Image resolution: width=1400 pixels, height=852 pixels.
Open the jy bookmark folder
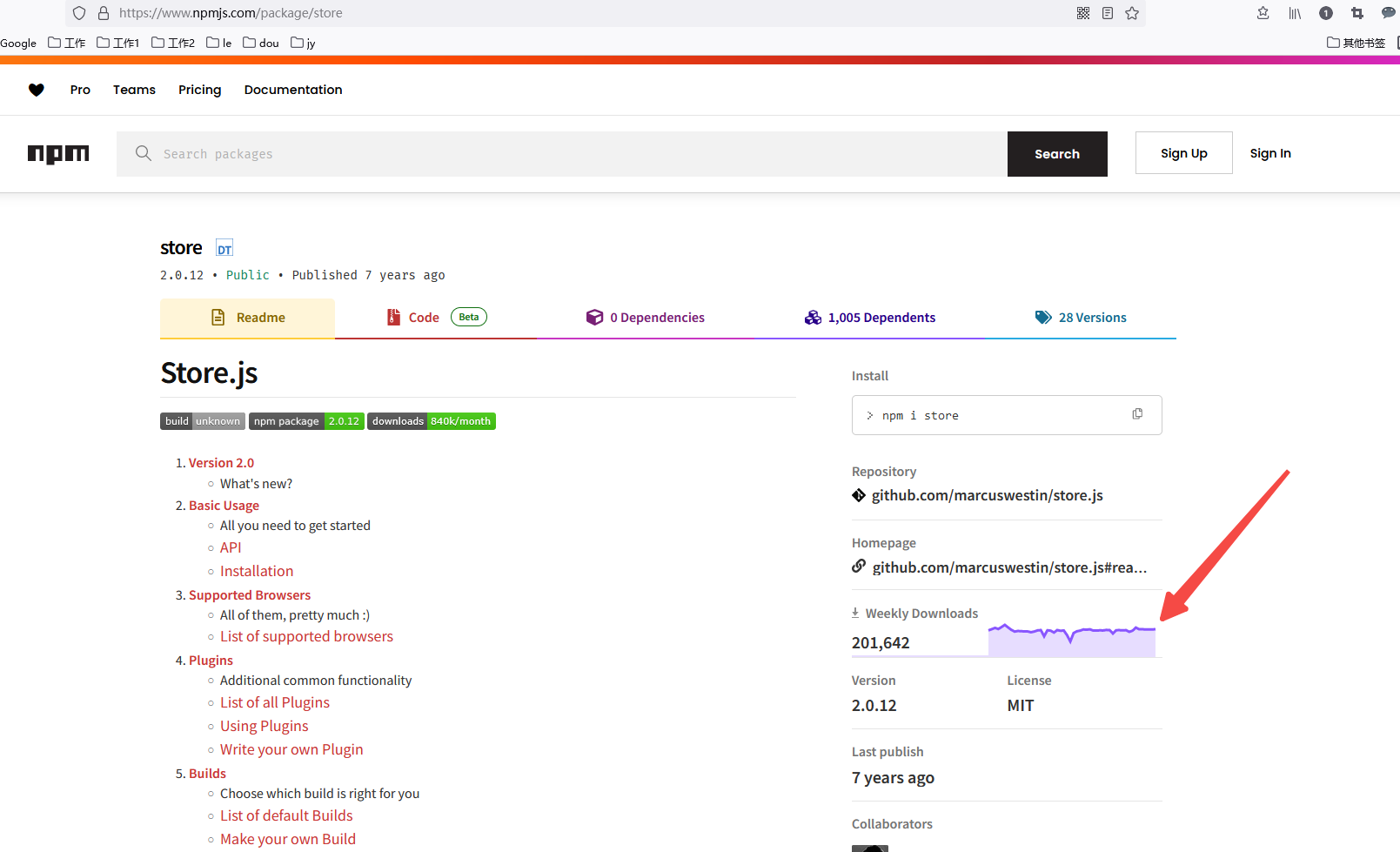303,43
